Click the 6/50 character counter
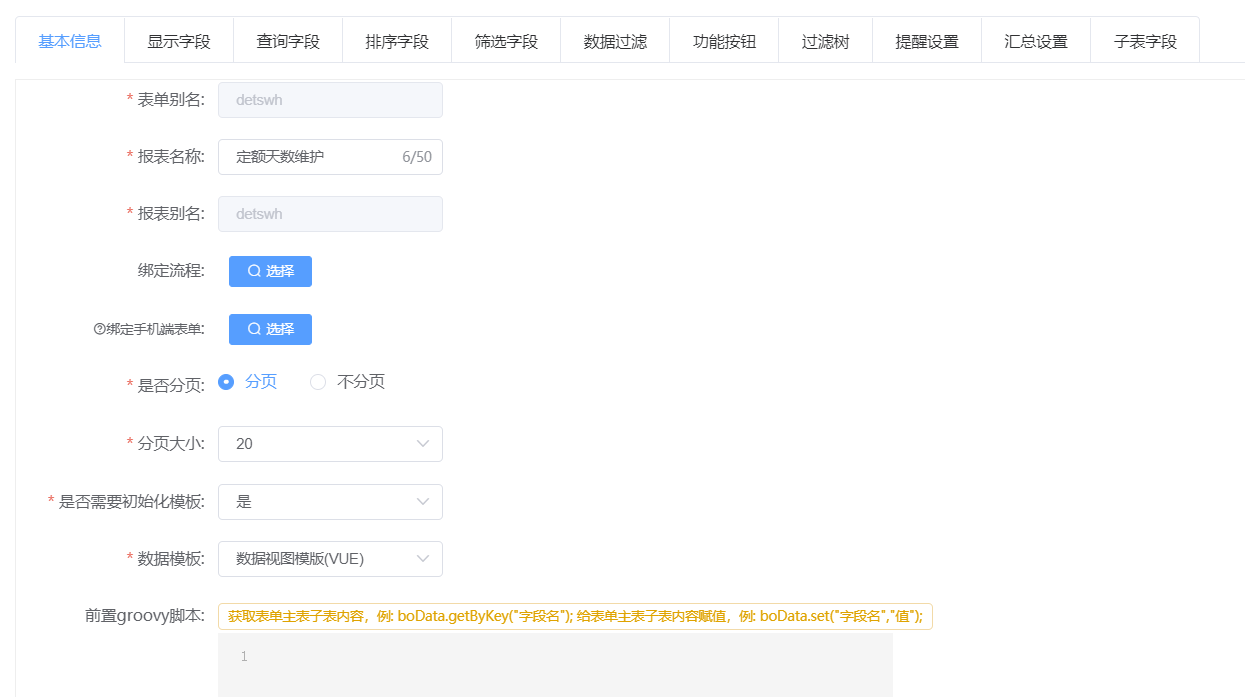 [417, 157]
